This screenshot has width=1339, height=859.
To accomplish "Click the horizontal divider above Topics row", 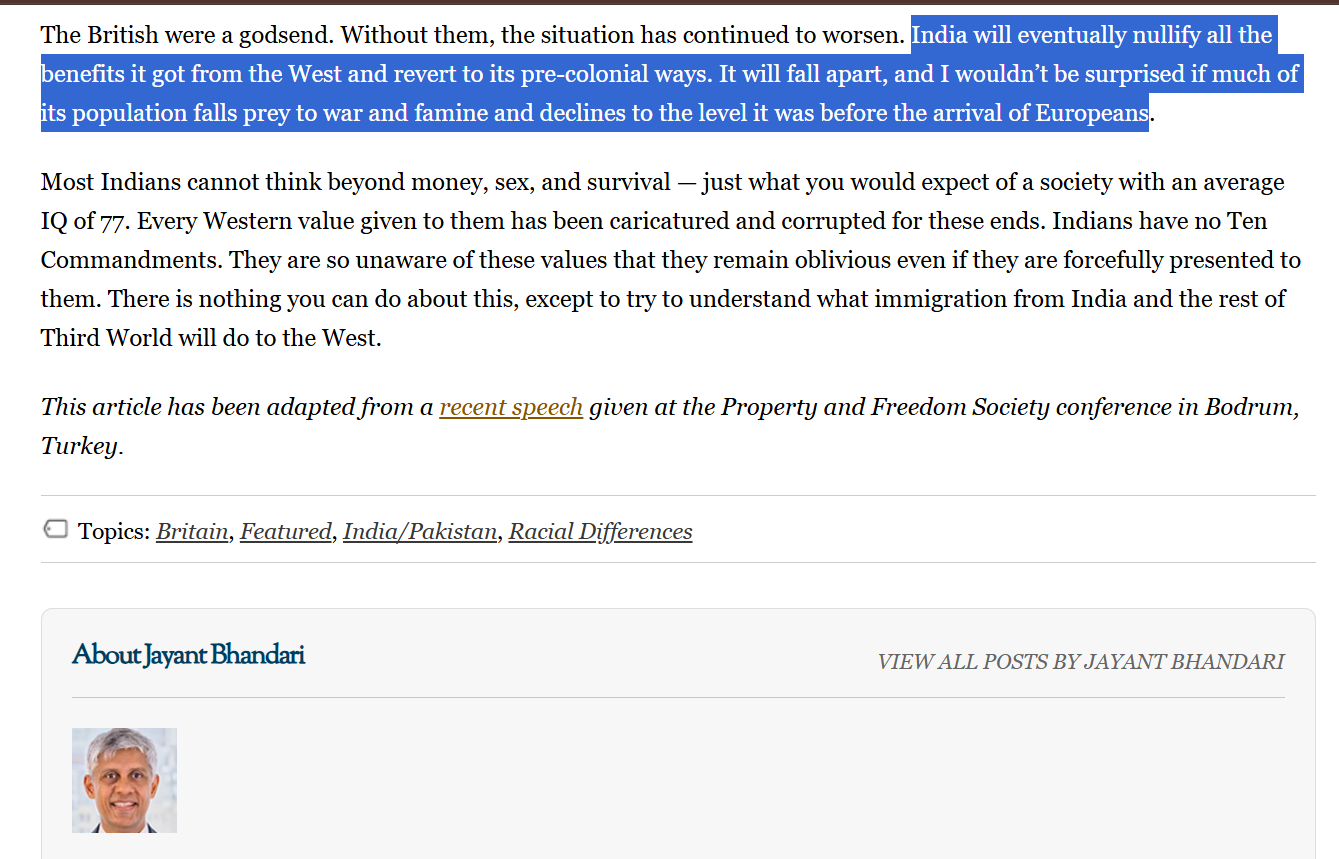I will (x=678, y=495).
